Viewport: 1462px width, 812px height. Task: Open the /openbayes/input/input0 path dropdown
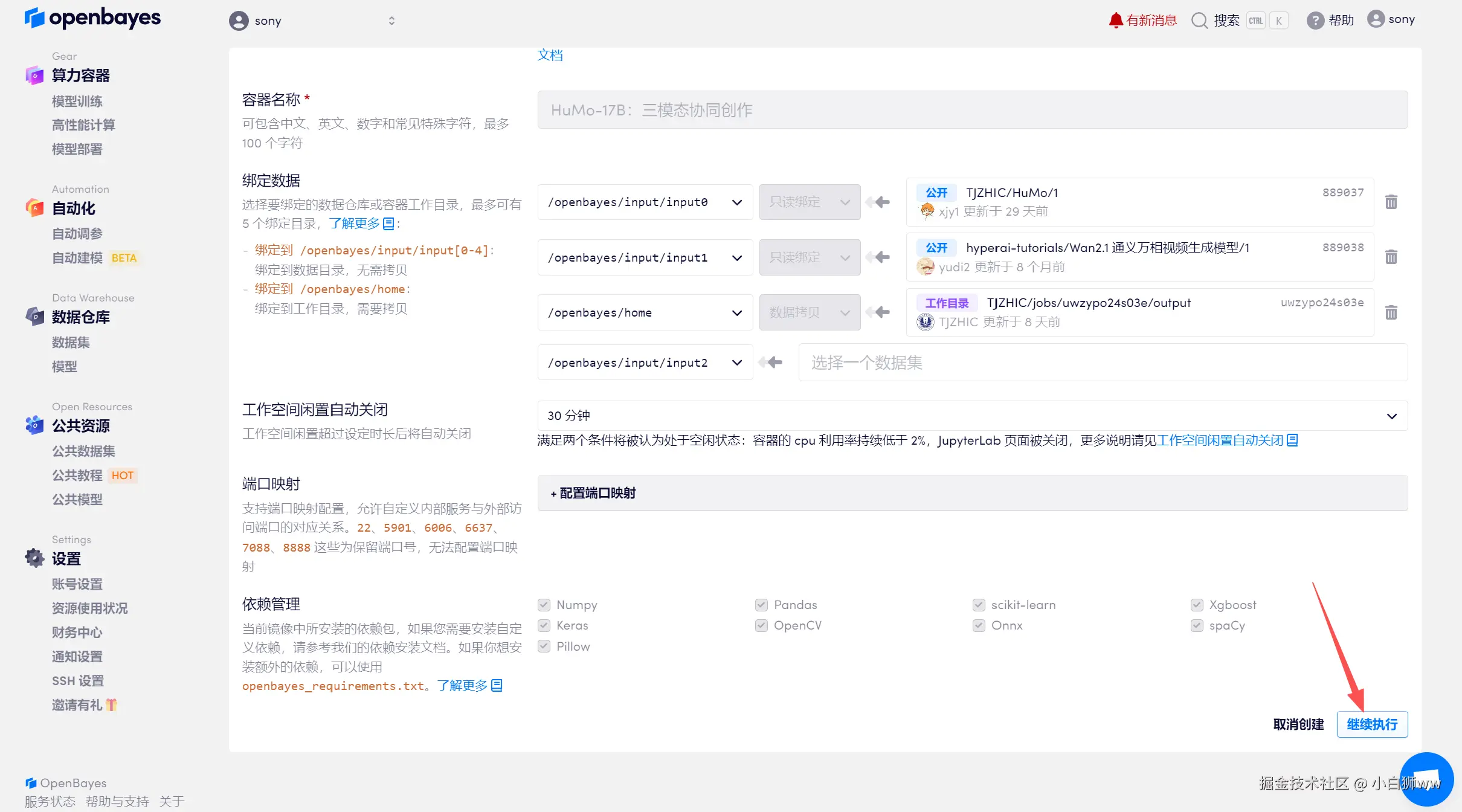pyautogui.click(x=645, y=202)
